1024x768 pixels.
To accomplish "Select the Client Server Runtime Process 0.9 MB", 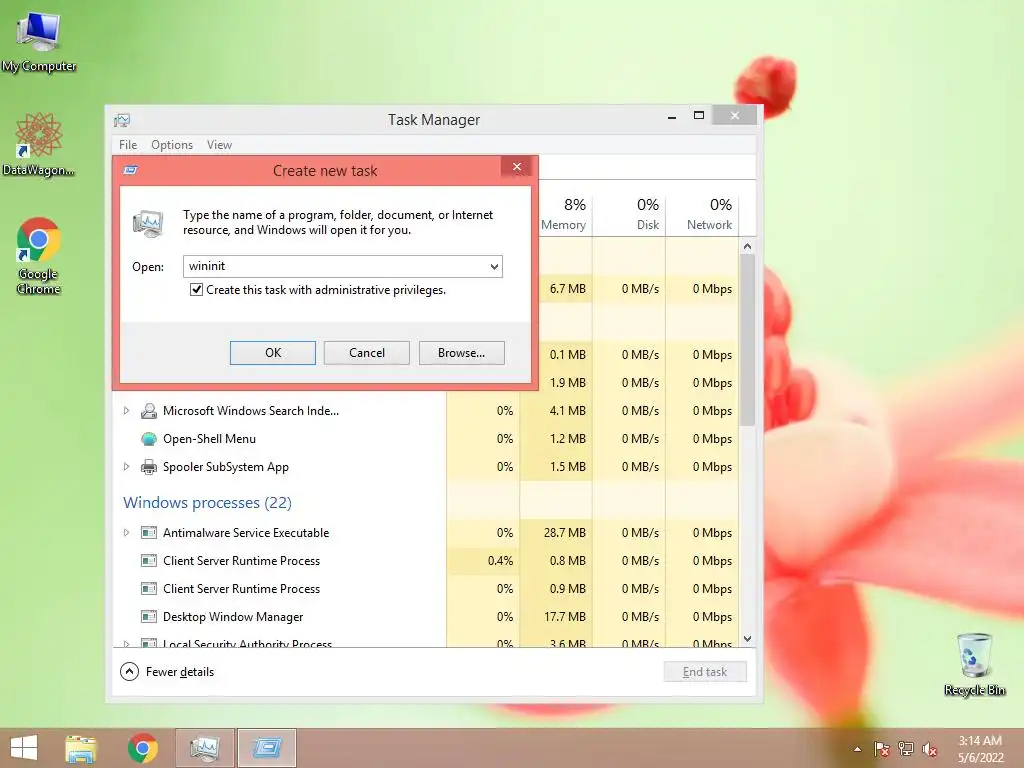I will [x=242, y=589].
